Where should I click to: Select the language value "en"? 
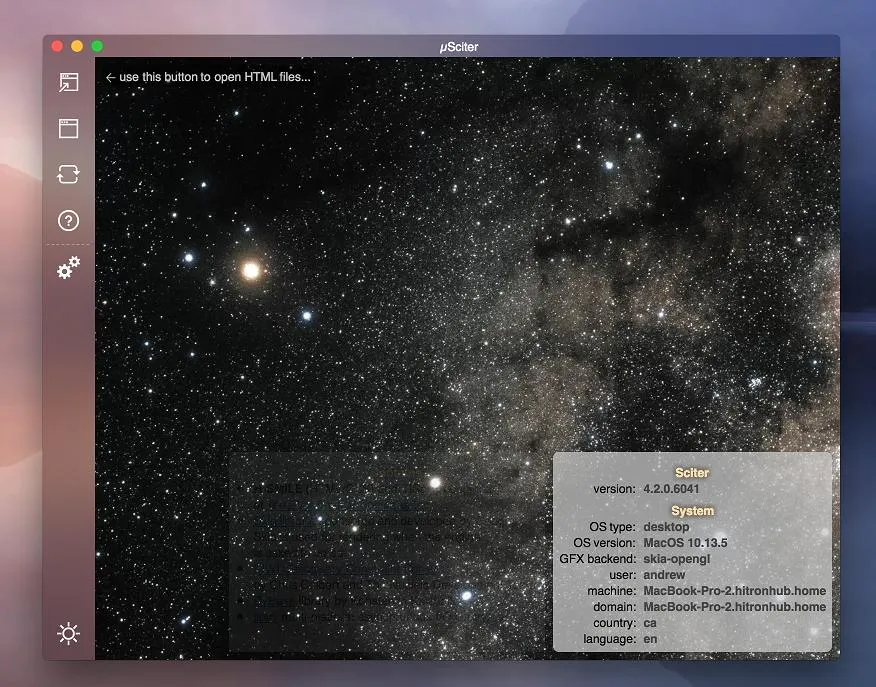(x=650, y=638)
